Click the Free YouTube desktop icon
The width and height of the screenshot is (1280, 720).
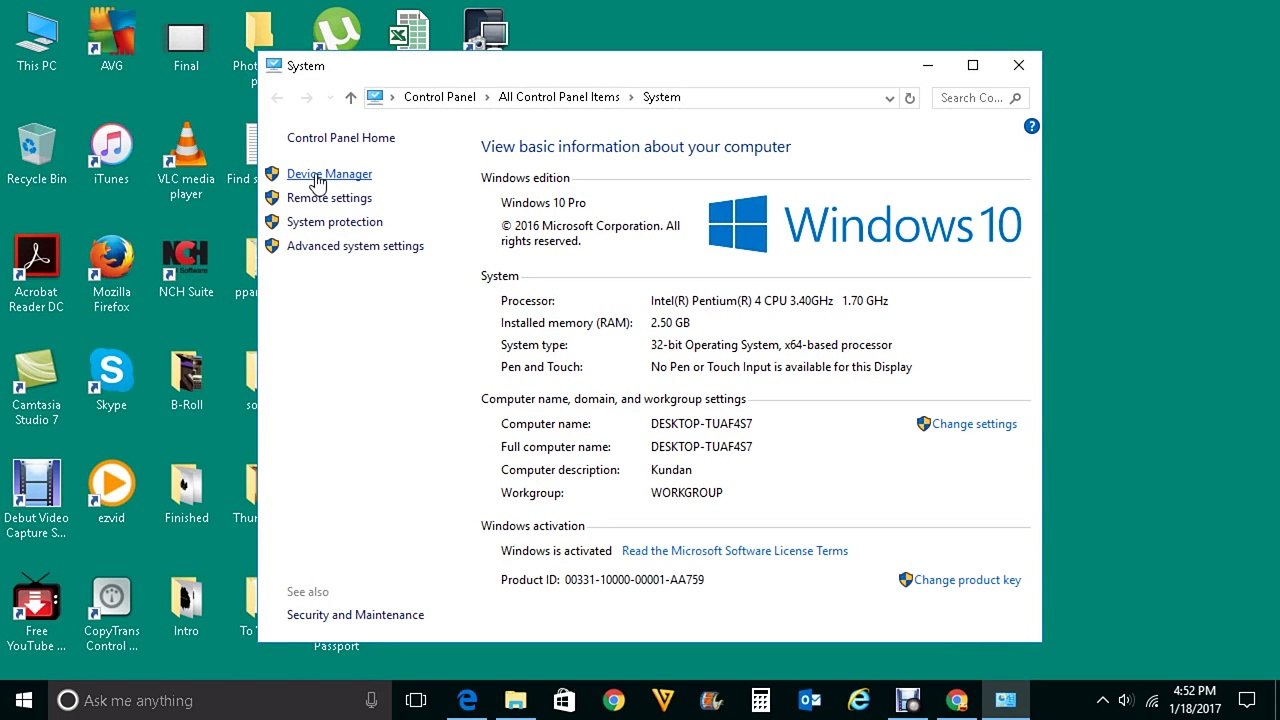(x=36, y=613)
